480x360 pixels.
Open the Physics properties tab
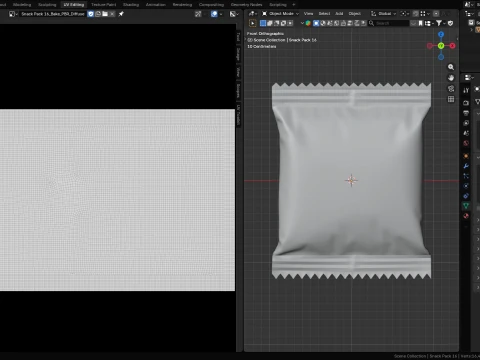pos(466,186)
